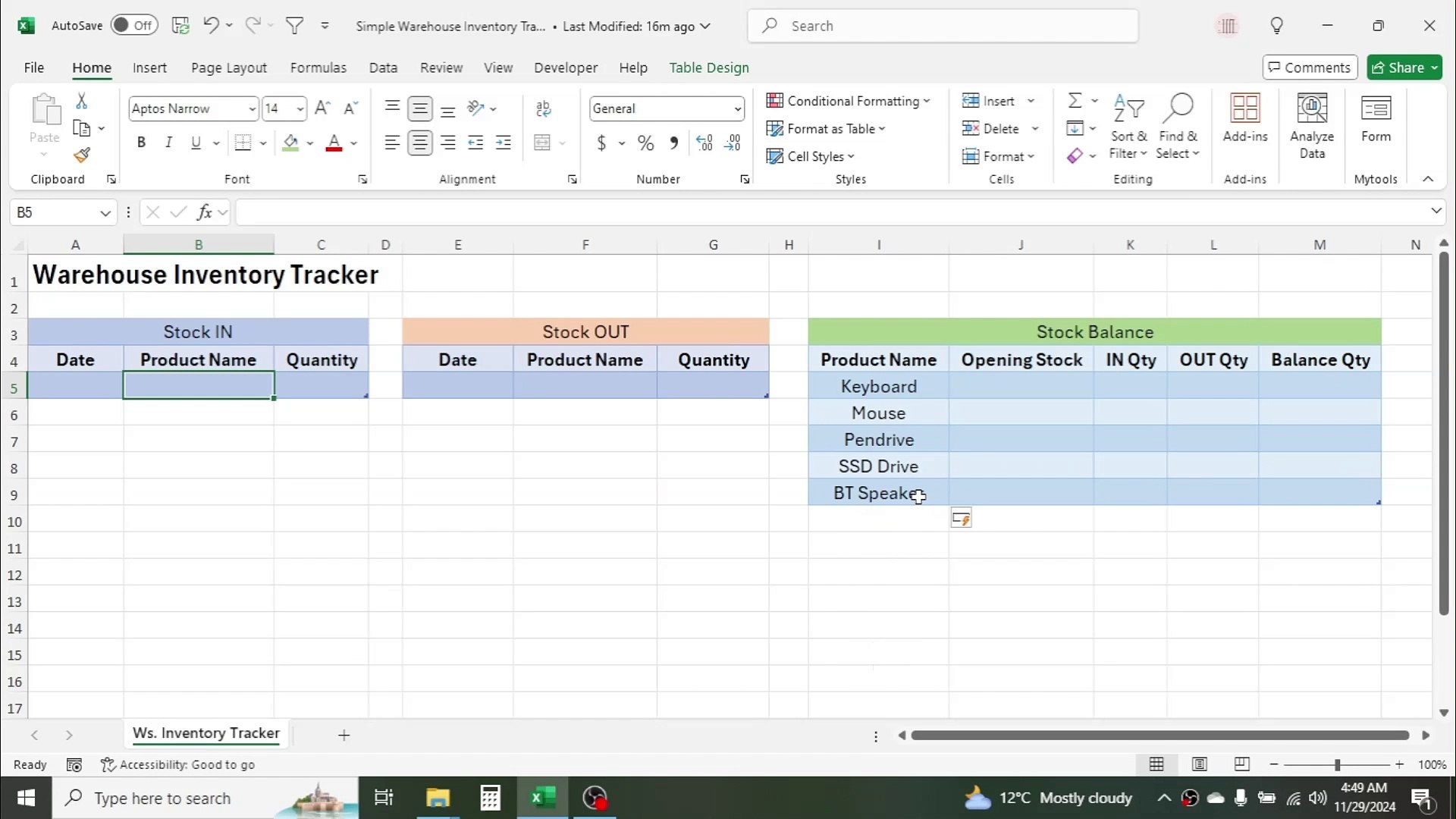
Task: Toggle the AutoSave switch
Action: [x=133, y=25]
